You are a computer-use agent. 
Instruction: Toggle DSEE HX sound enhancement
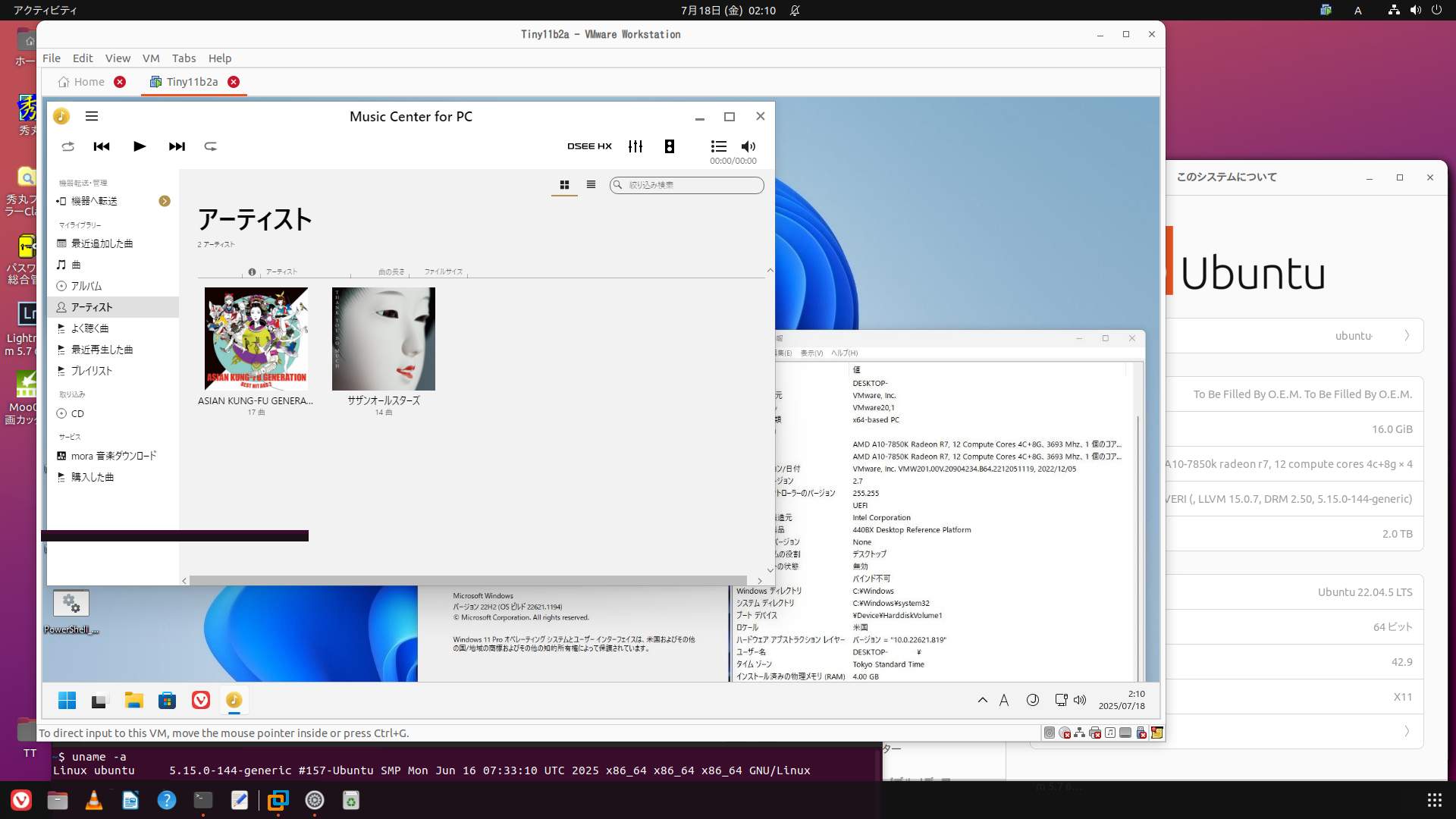(x=589, y=146)
